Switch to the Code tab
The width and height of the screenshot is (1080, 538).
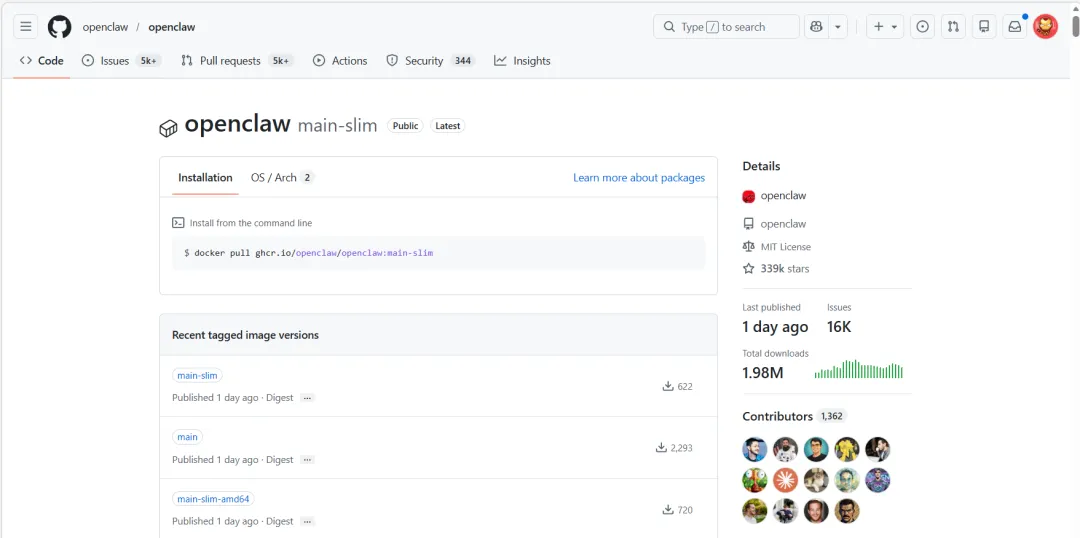(41, 61)
